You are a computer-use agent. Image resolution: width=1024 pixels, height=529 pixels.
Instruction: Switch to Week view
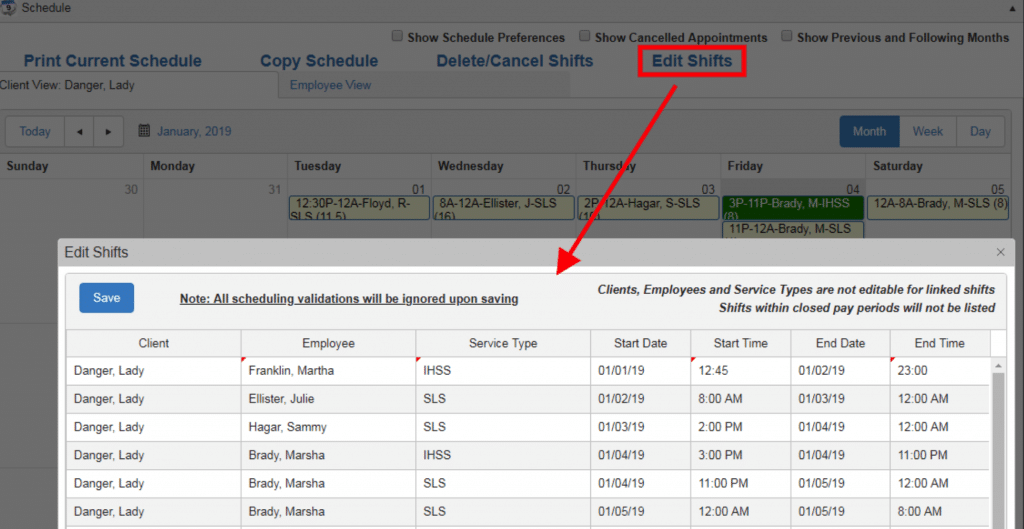pyautogui.click(x=928, y=131)
